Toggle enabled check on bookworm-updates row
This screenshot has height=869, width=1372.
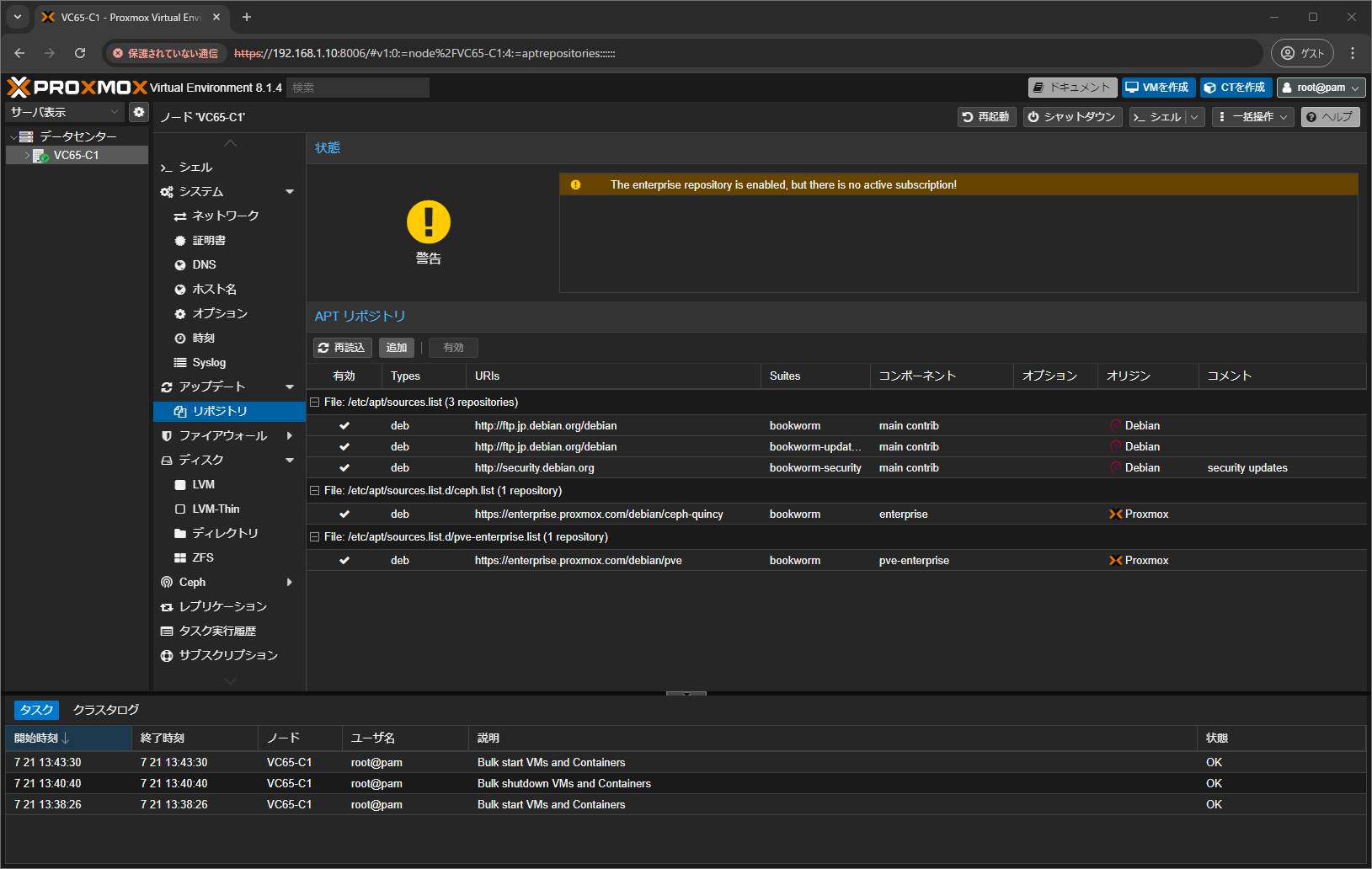[344, 447]
